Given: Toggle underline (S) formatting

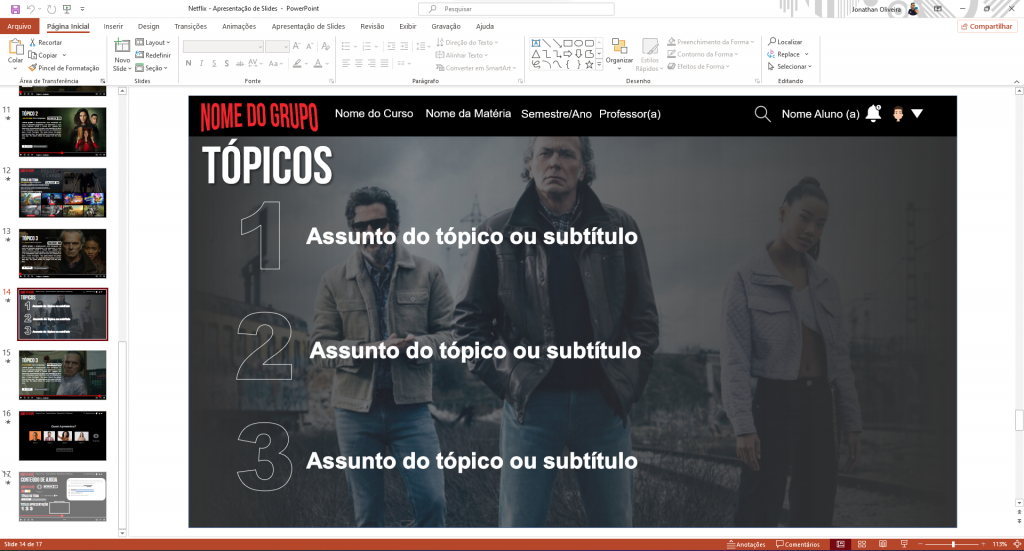Looking at the screenshot, I should (214, 63).
